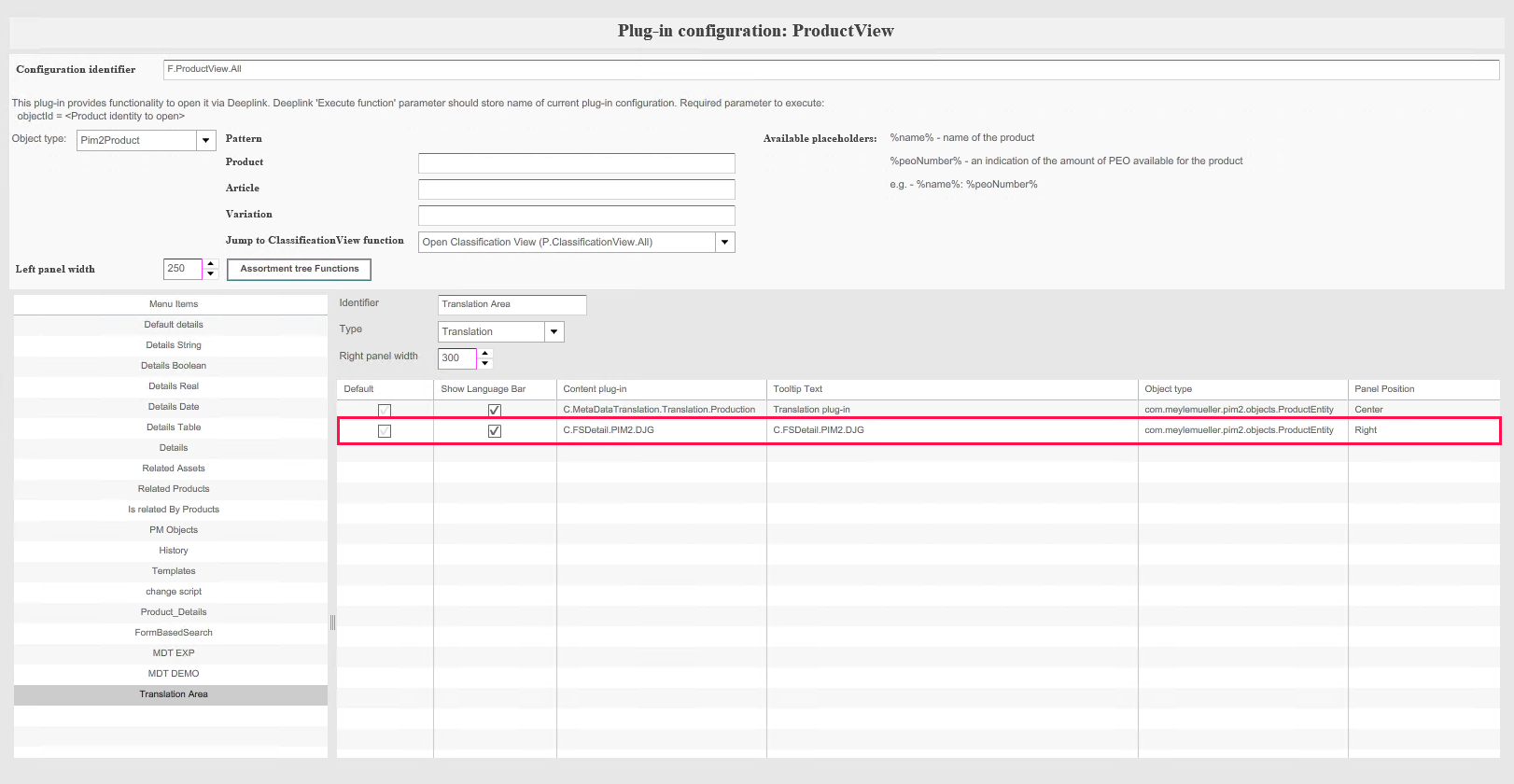Decrease Right panel width with down arrow

[484, 363]
